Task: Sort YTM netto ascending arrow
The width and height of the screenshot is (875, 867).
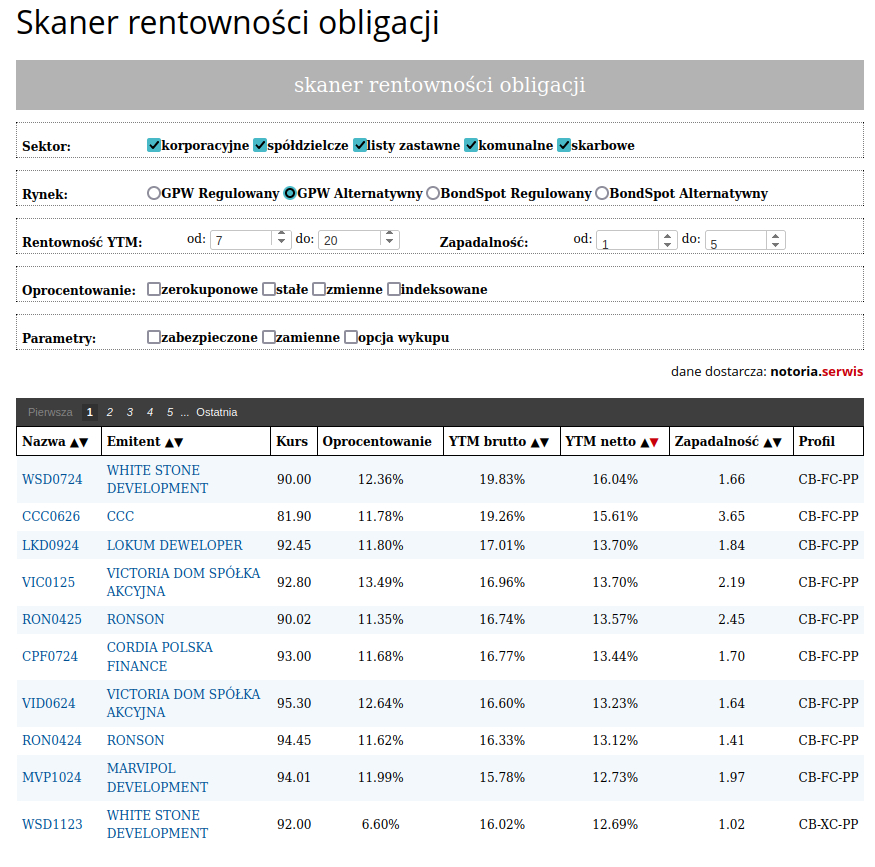Action: pos(644,442)
